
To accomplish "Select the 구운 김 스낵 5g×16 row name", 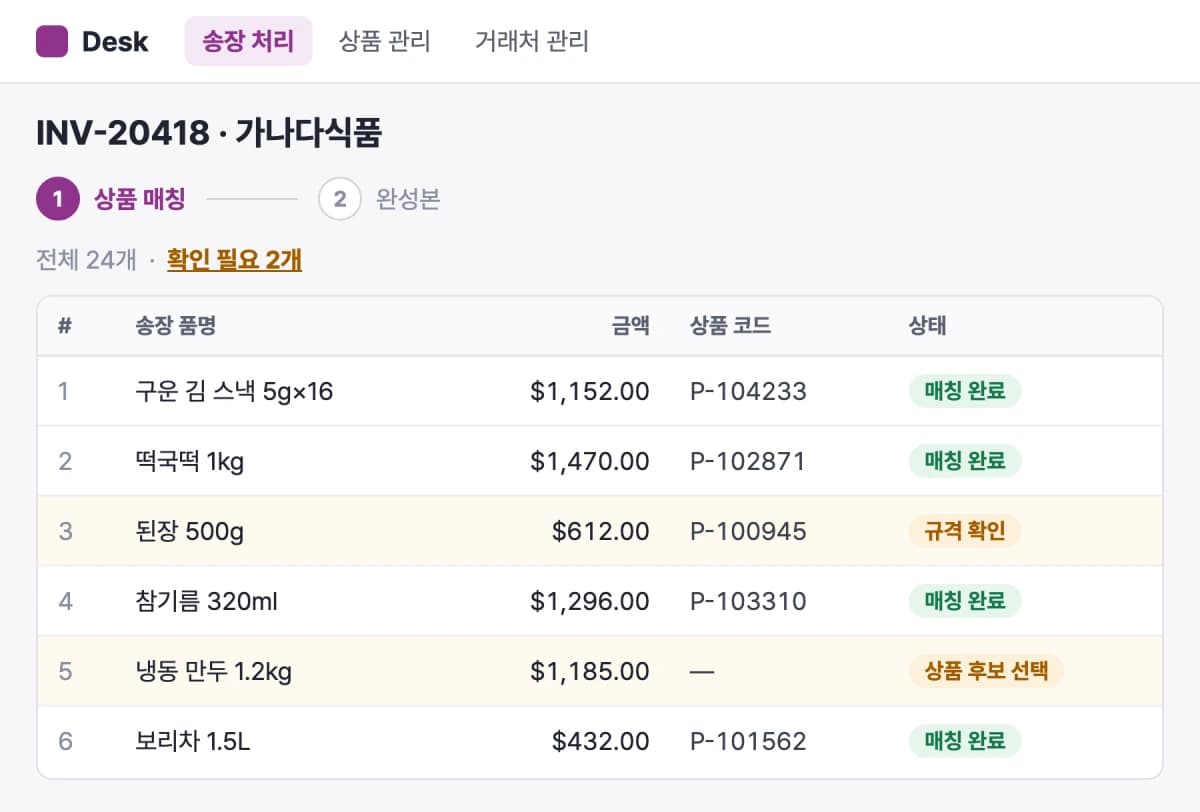I will pyautogui.click(x=234, y=391).
